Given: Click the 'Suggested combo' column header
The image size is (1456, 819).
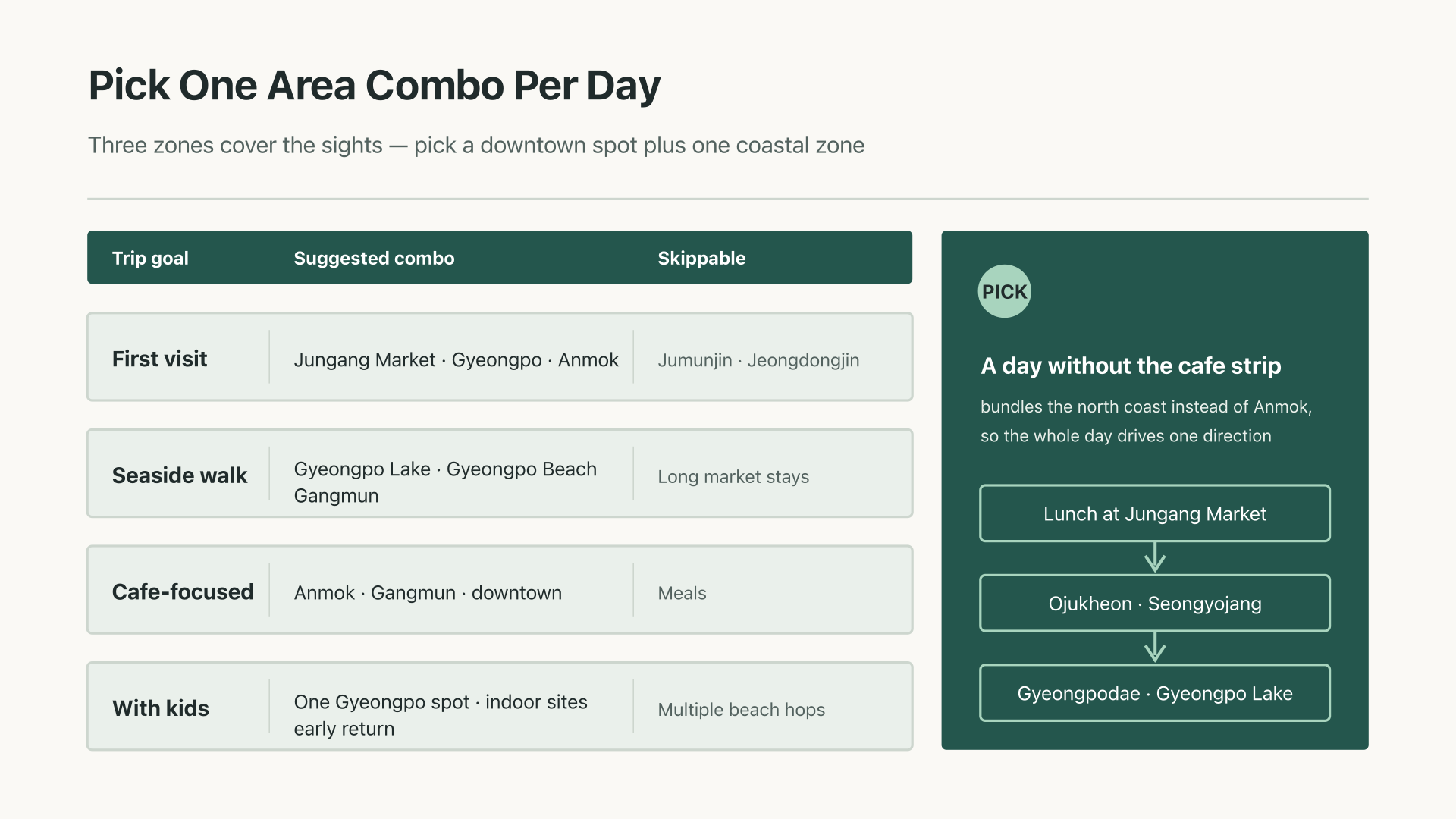Looking at the screenshot, I should pyautogui.click(x=374, y=258).
